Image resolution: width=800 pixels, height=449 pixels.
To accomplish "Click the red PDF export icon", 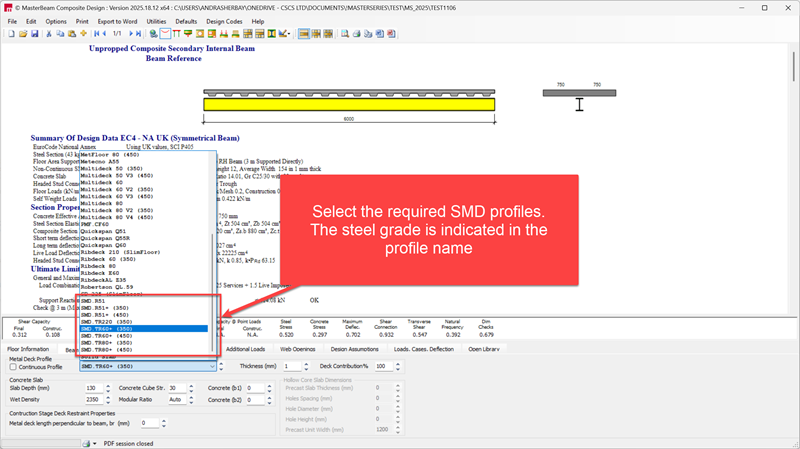I will [391, 34].
